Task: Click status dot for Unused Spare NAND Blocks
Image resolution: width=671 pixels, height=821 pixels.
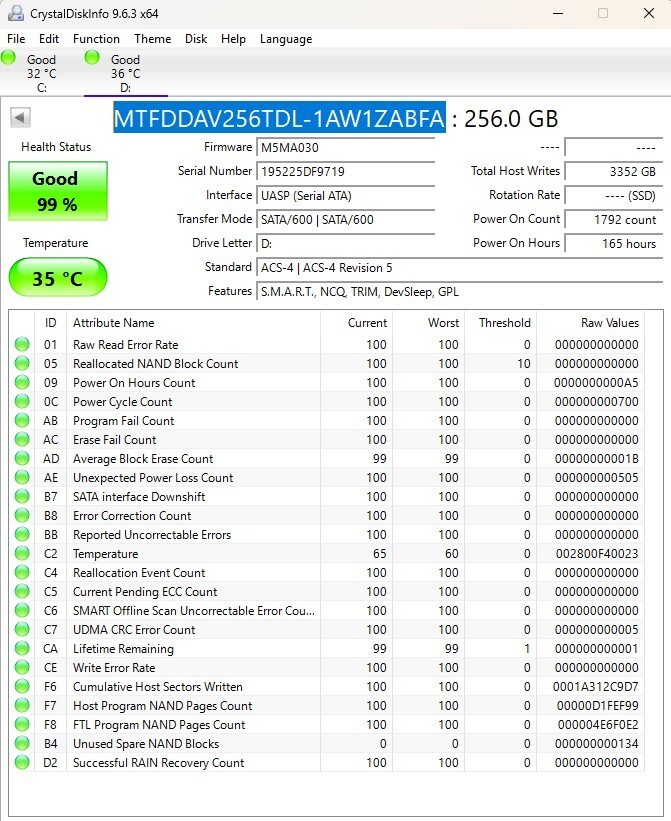Action: pyautogui.click(x=22, y=744)
